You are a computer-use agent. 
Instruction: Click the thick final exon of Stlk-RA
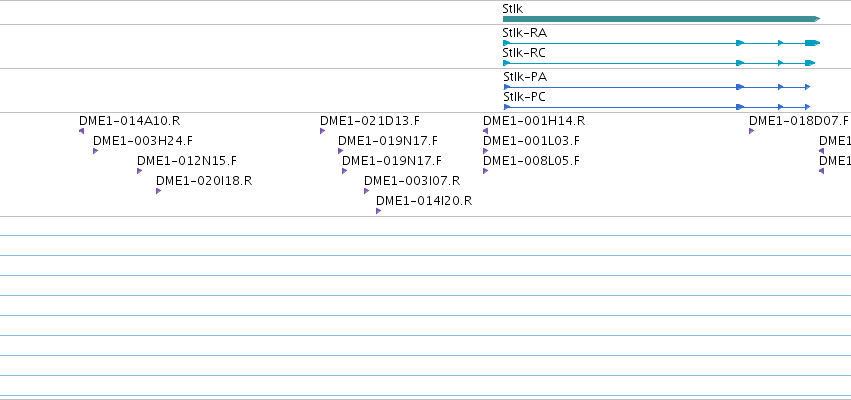pos(812,43)
